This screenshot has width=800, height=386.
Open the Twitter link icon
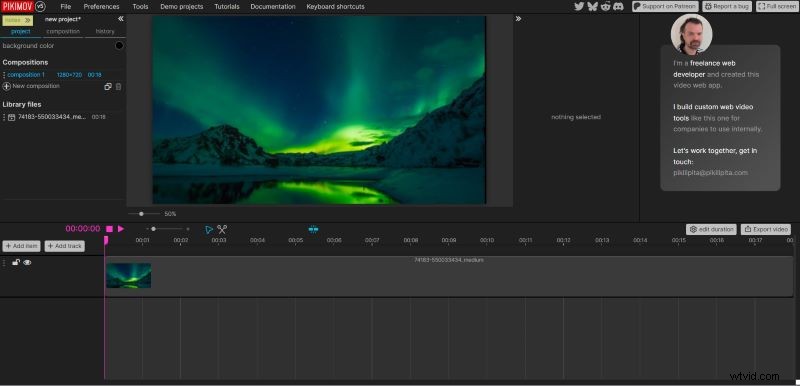pos(579,6)
